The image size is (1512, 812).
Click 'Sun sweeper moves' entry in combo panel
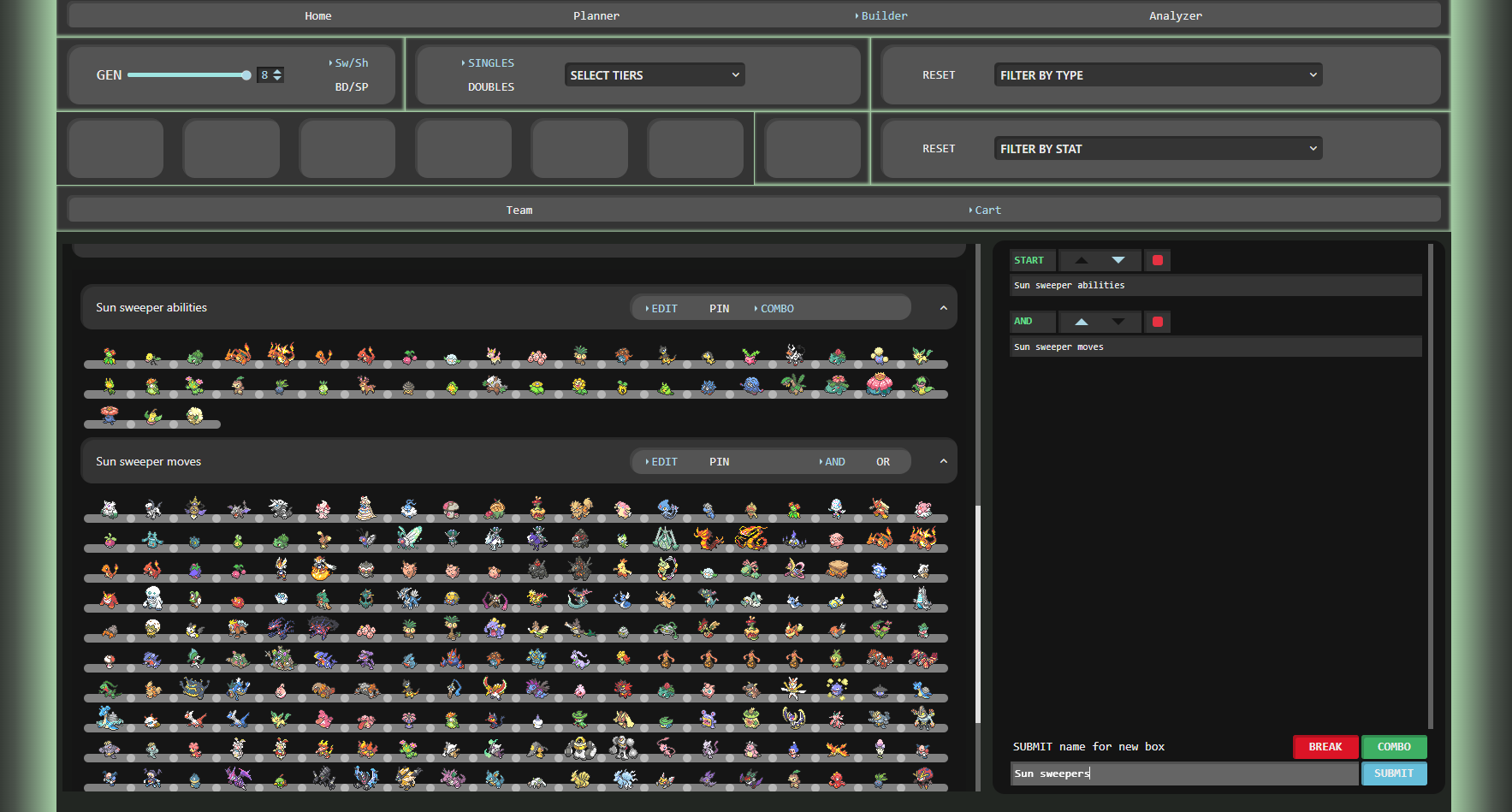[1215, 347]
